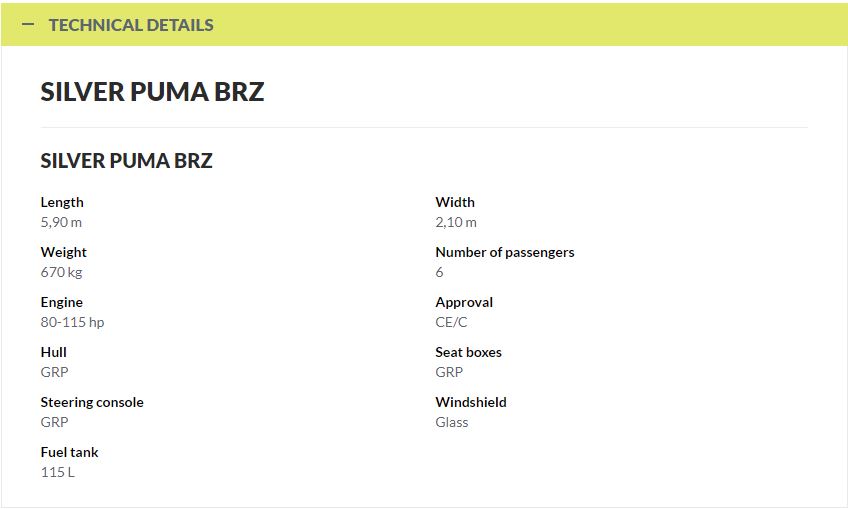Click the Steering console label
The height and width of the screenshot is (509, 848).
pyautogui.click(x=92, y=402)
